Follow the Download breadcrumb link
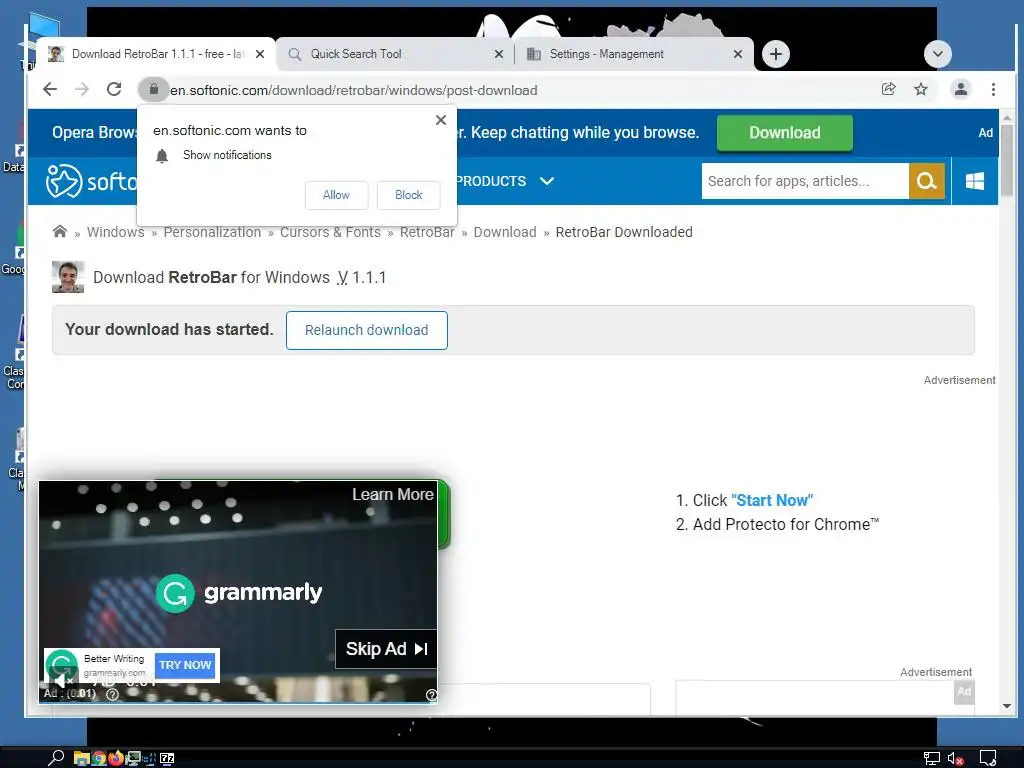The width and height of the screenshot is (1024, 768). coord(505,232)
